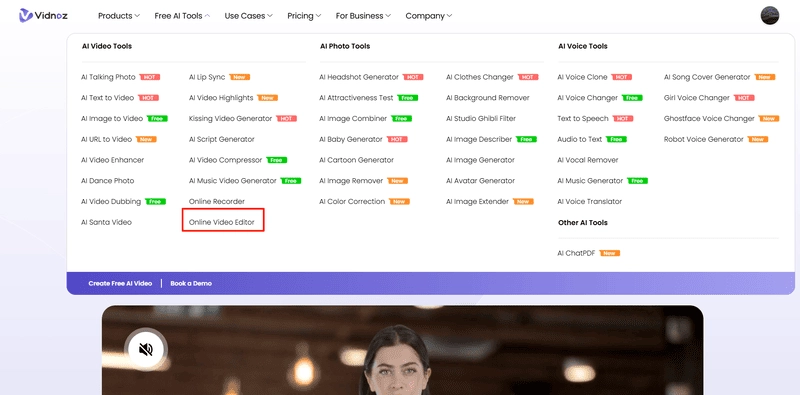800x395 pixels.
Task: Choose AI Image Generator
Action: pos(480,160)
